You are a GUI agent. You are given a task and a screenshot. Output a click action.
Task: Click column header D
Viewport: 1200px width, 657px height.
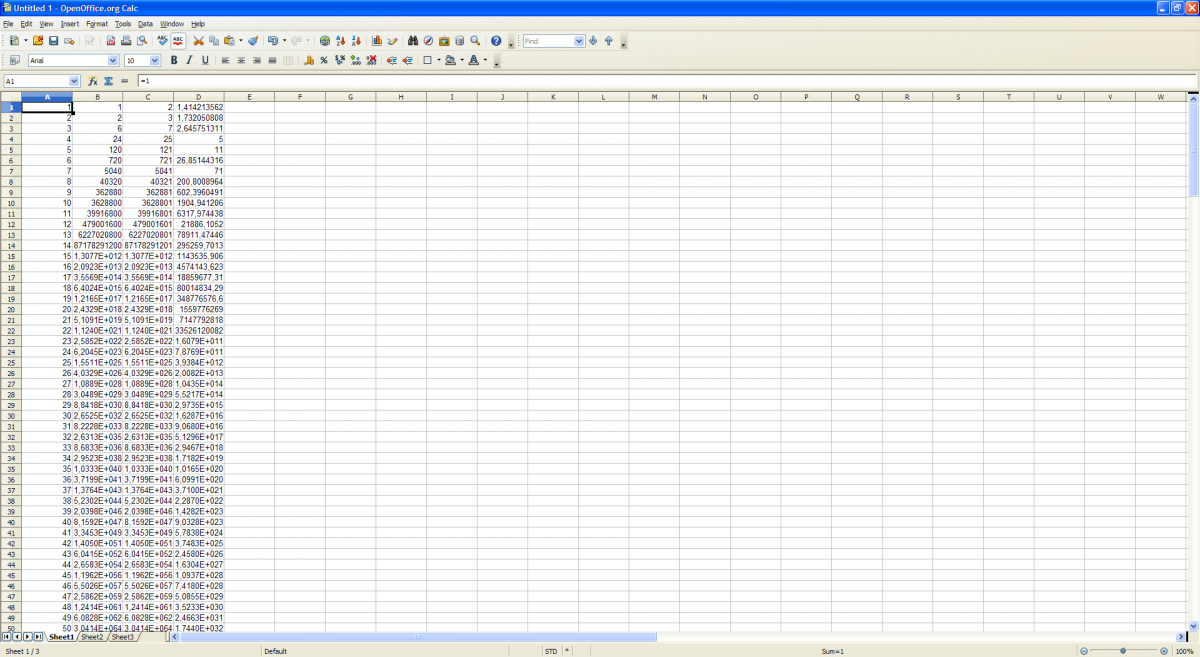click(x=199, y=97)
